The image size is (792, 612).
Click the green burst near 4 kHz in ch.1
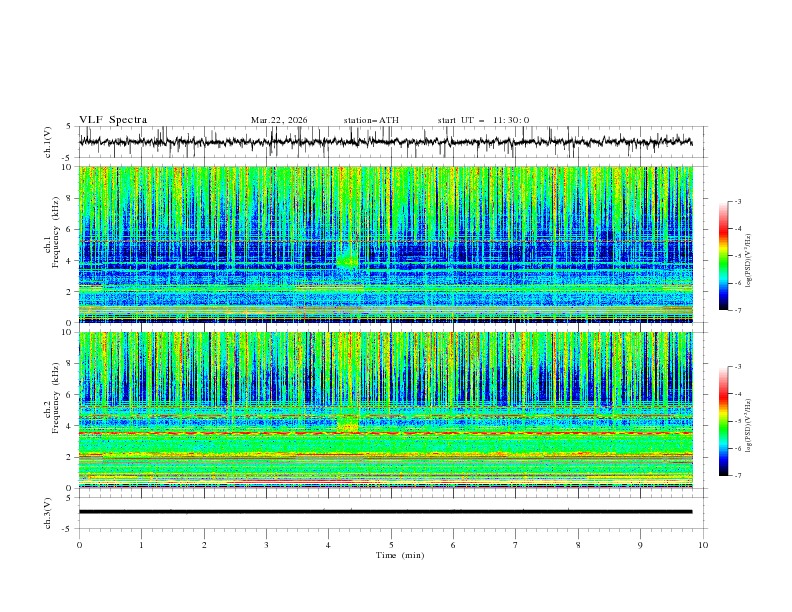point(348,260)
